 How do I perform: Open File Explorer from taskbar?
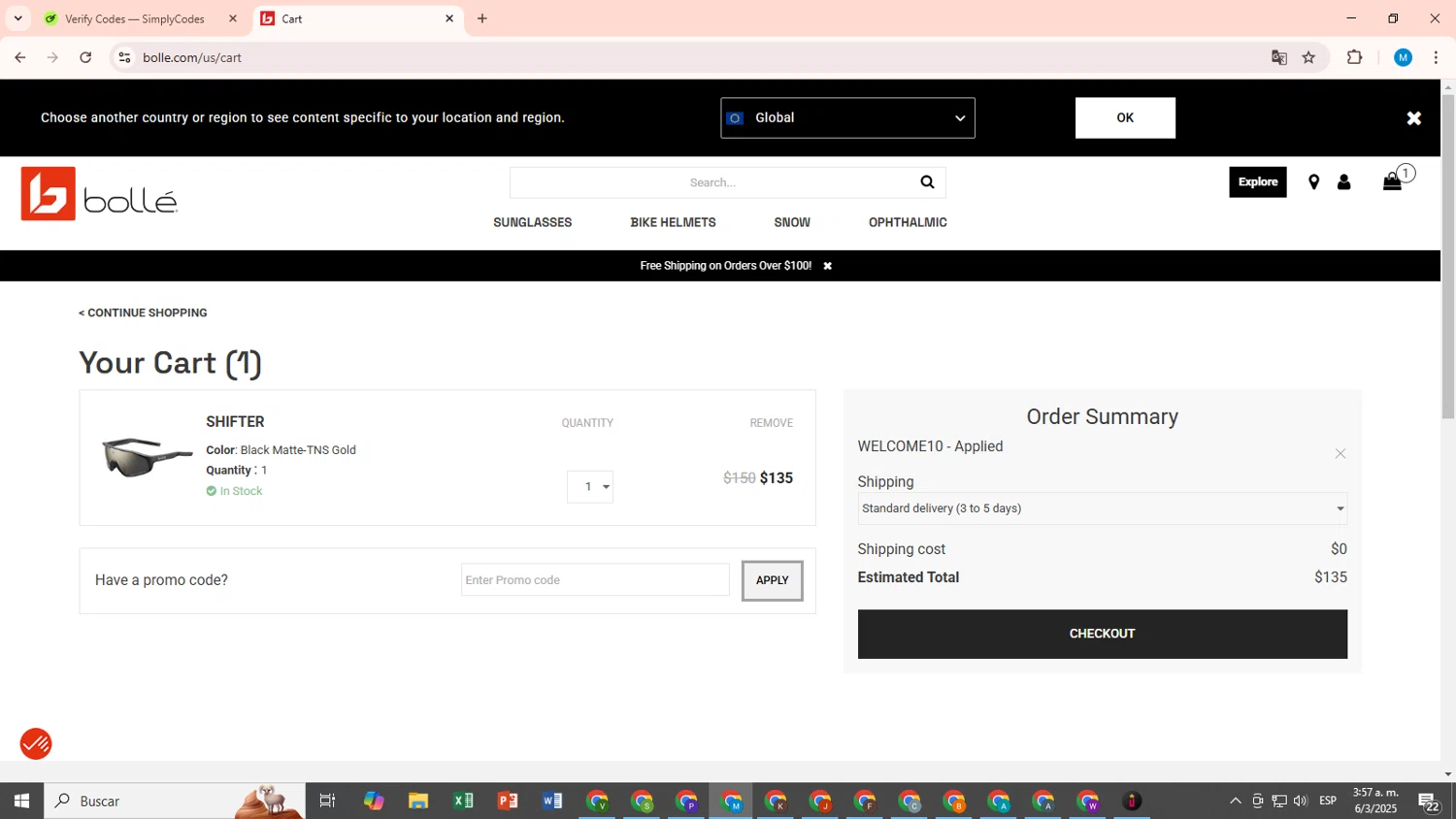pyautogui.click(x=418, y=801)
